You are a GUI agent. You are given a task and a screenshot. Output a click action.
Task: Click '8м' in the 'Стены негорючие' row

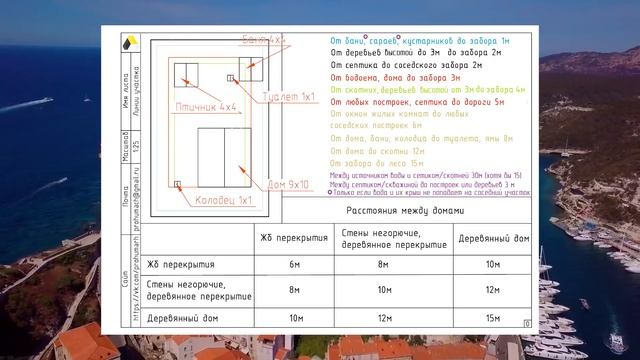click(x=294, y=290)
